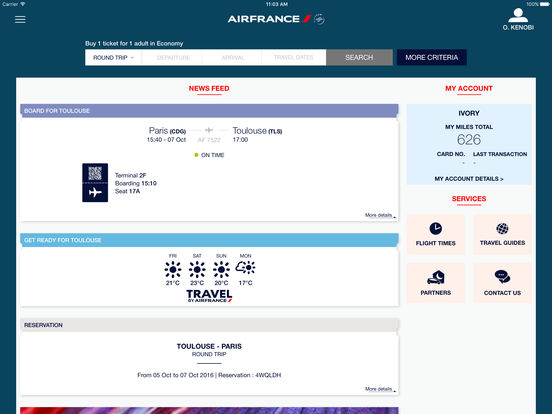Click the green On Time status dot
552x414 pixels.
196,155
